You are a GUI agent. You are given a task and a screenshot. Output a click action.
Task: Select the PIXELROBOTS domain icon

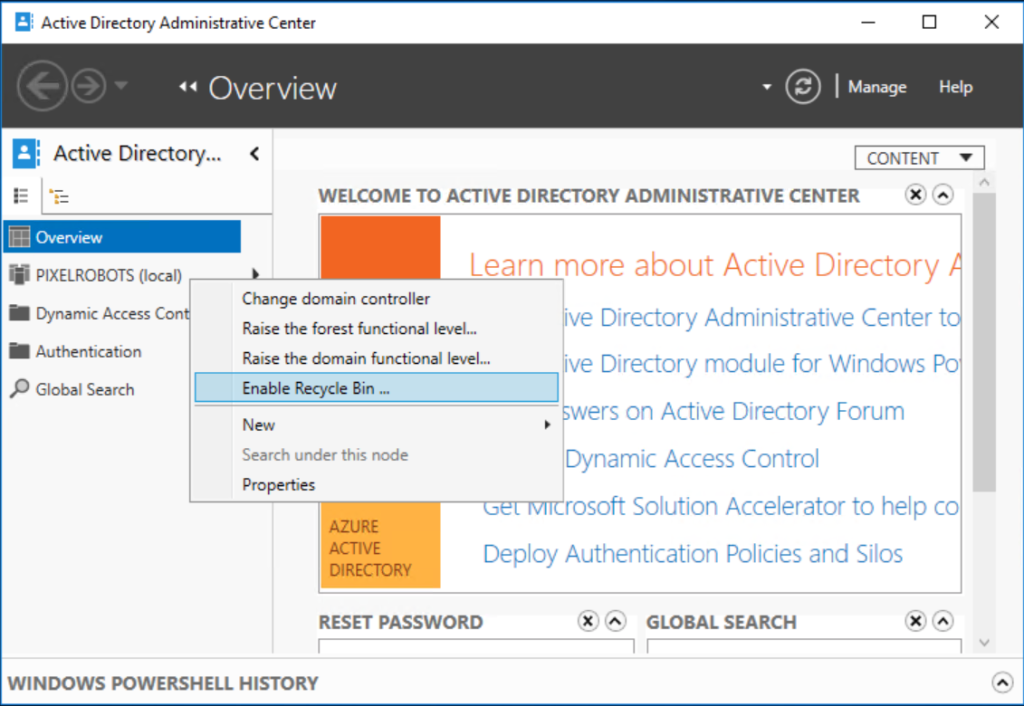click(x=22, y=274)
